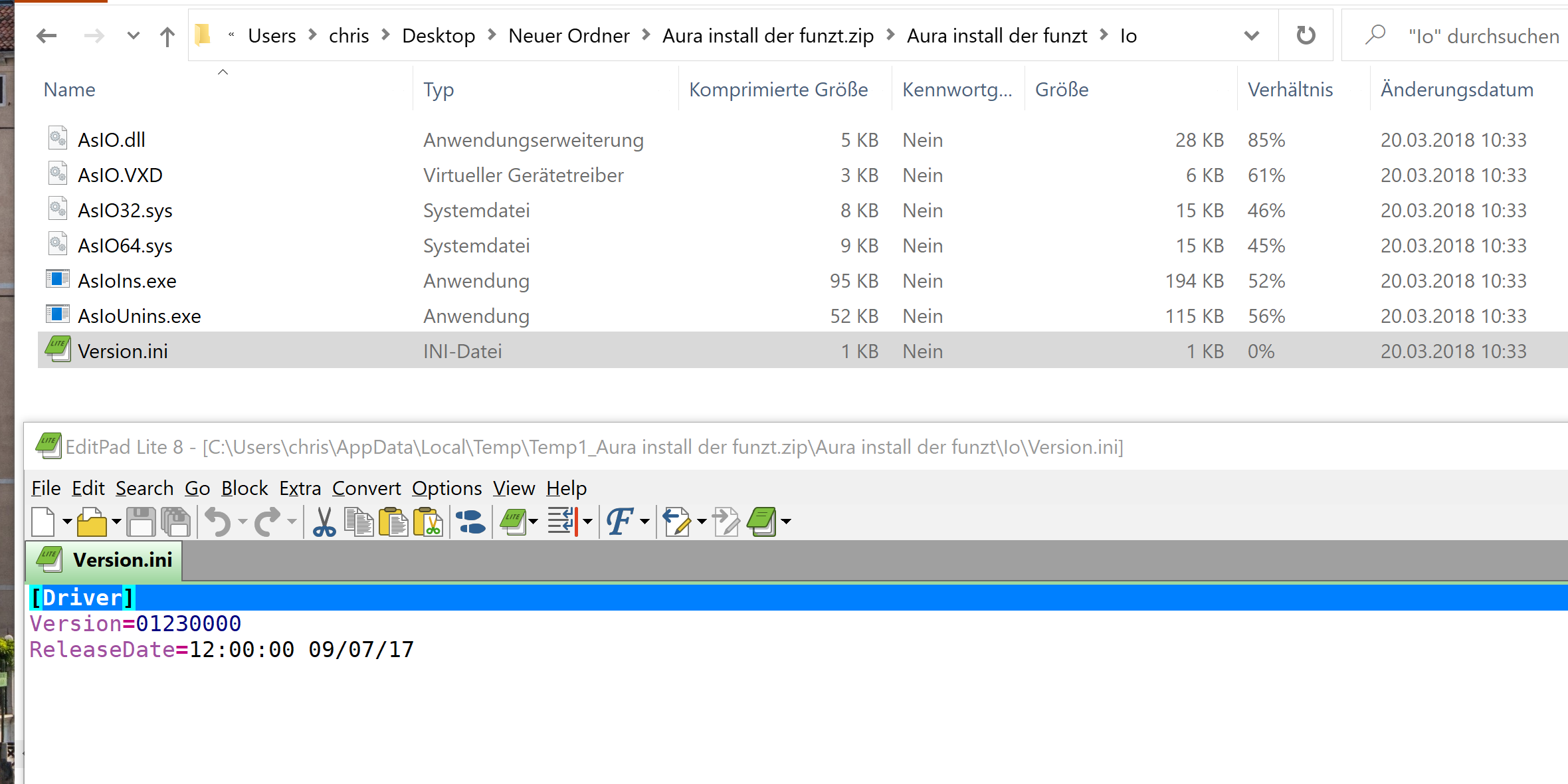Open the Convert menu
This screenshot has height=784, width=1568.
(366, 488)
